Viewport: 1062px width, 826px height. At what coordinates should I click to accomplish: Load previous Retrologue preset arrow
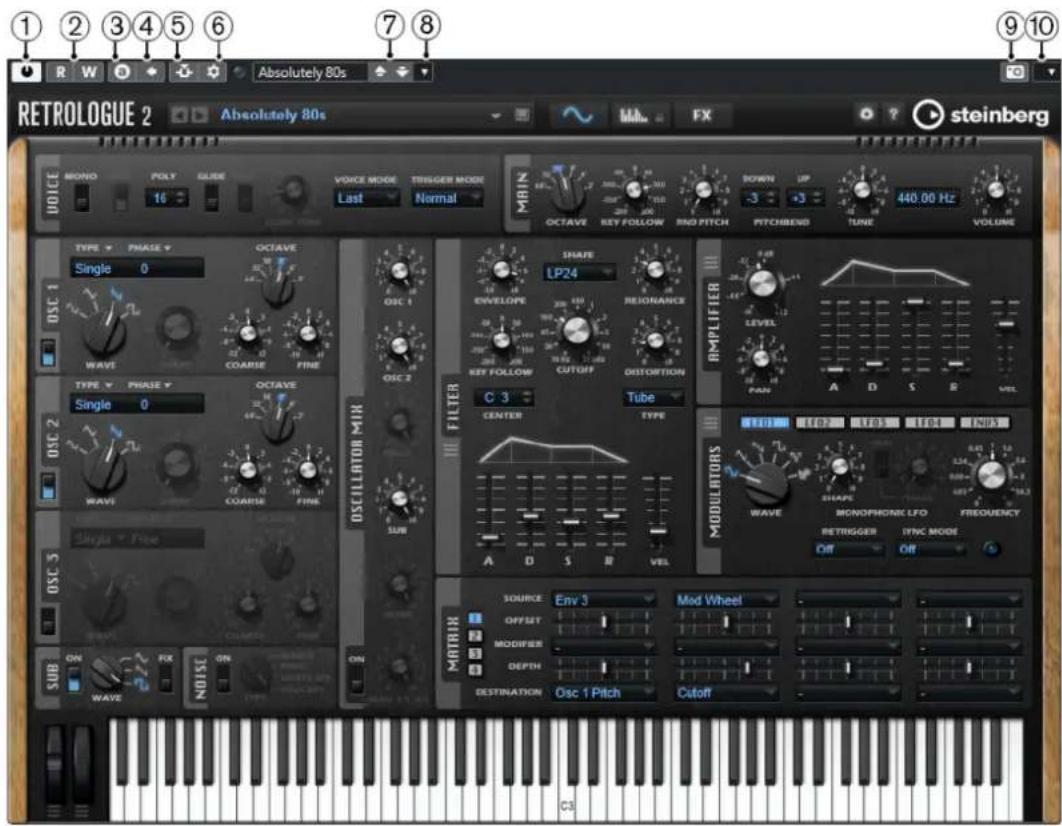179,115
